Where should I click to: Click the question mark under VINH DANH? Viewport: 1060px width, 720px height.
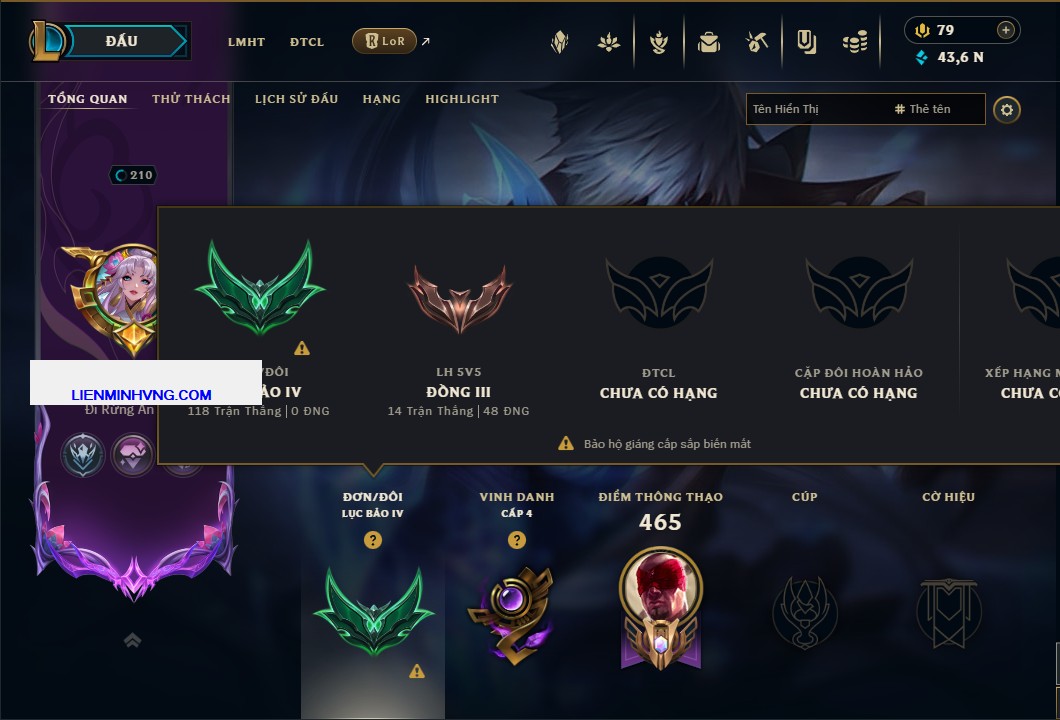[516, 539]
